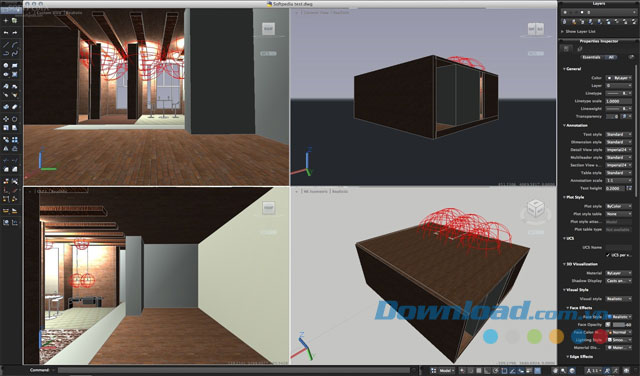Select the Line tool in the tool set
Image resolution: width=640 pixels, height=376 pixels.
(6, 44)
